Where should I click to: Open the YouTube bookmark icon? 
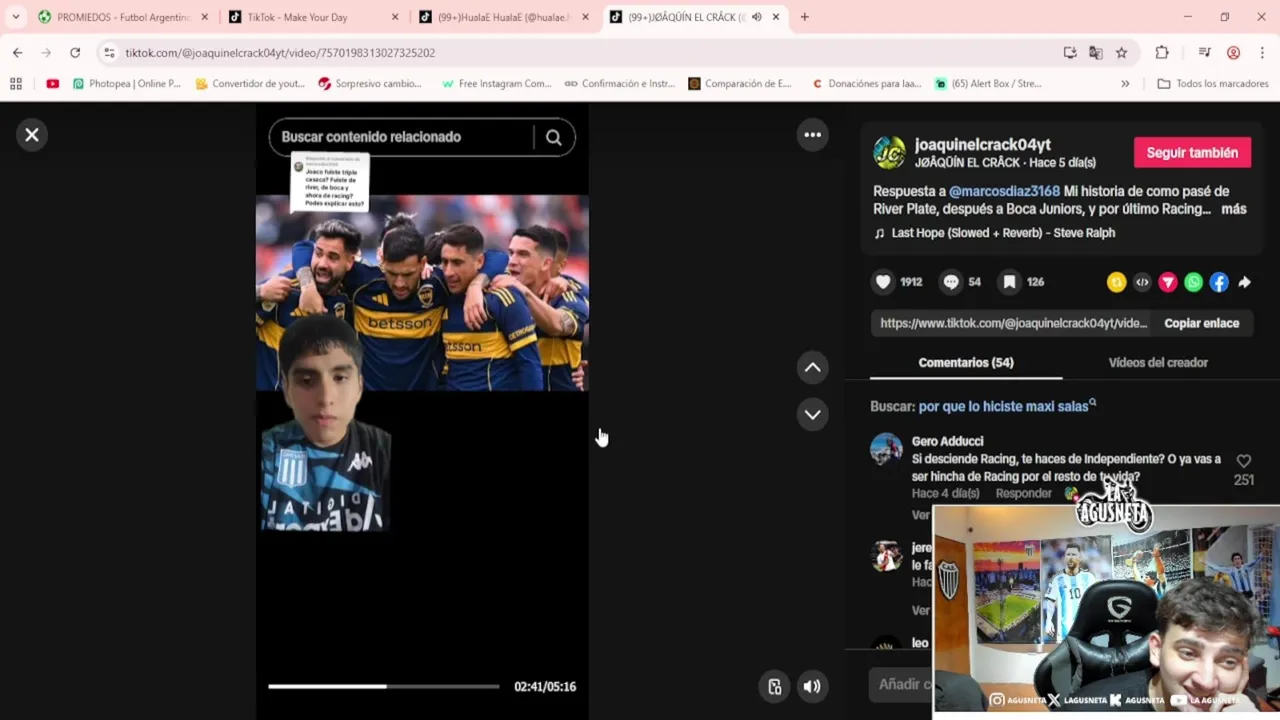[x=52, y=84]
